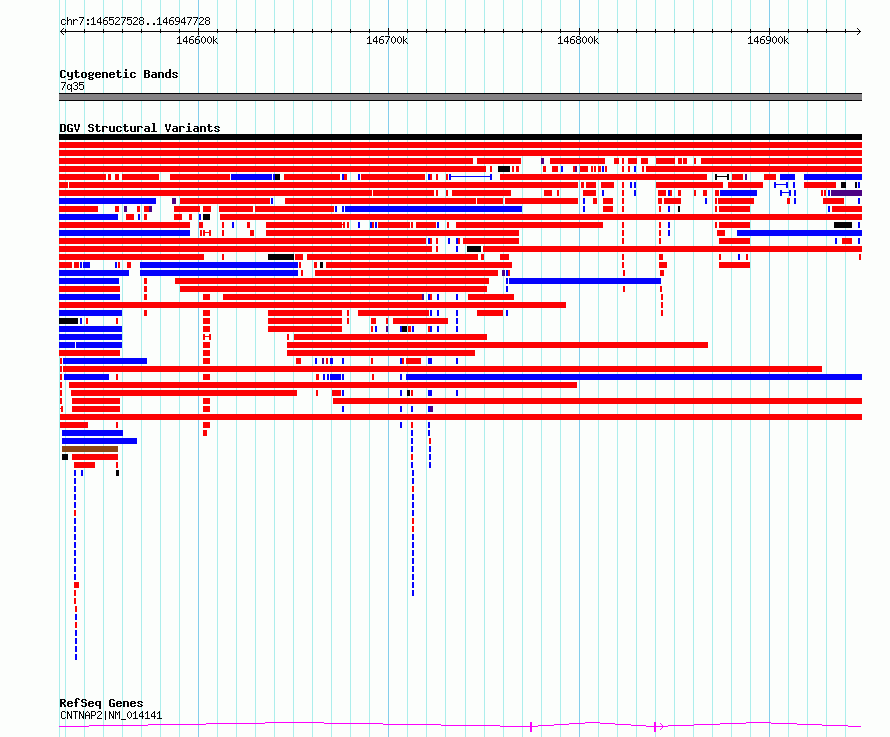Click the CNTNAP2 exon mark near 146840k
The image size is (890, 737).
(655, 726)
